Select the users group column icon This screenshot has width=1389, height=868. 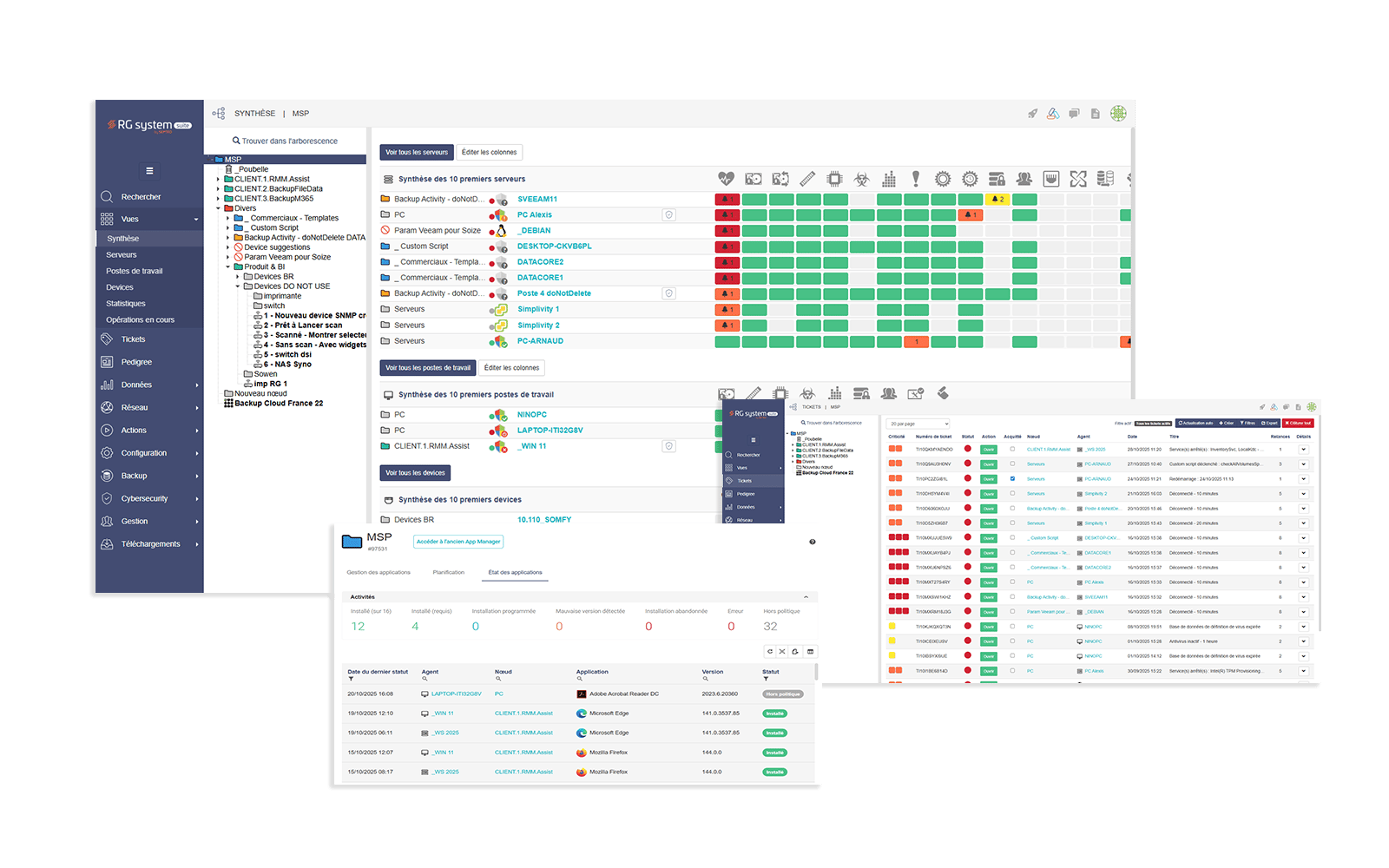pyautogui.click(x=1025, y=178)
